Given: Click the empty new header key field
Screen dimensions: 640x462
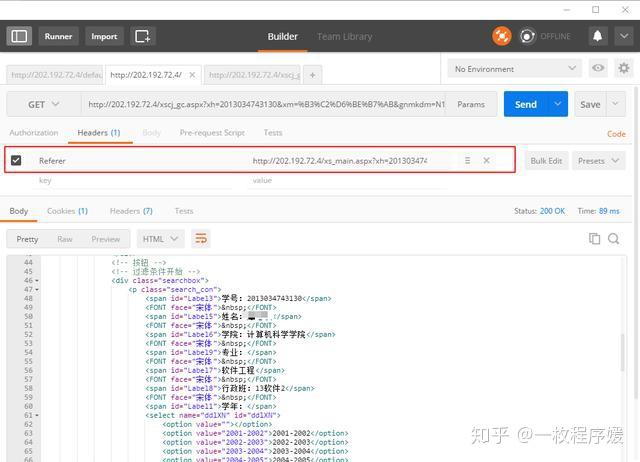Looking at the screenshot, I should (135, 180).
